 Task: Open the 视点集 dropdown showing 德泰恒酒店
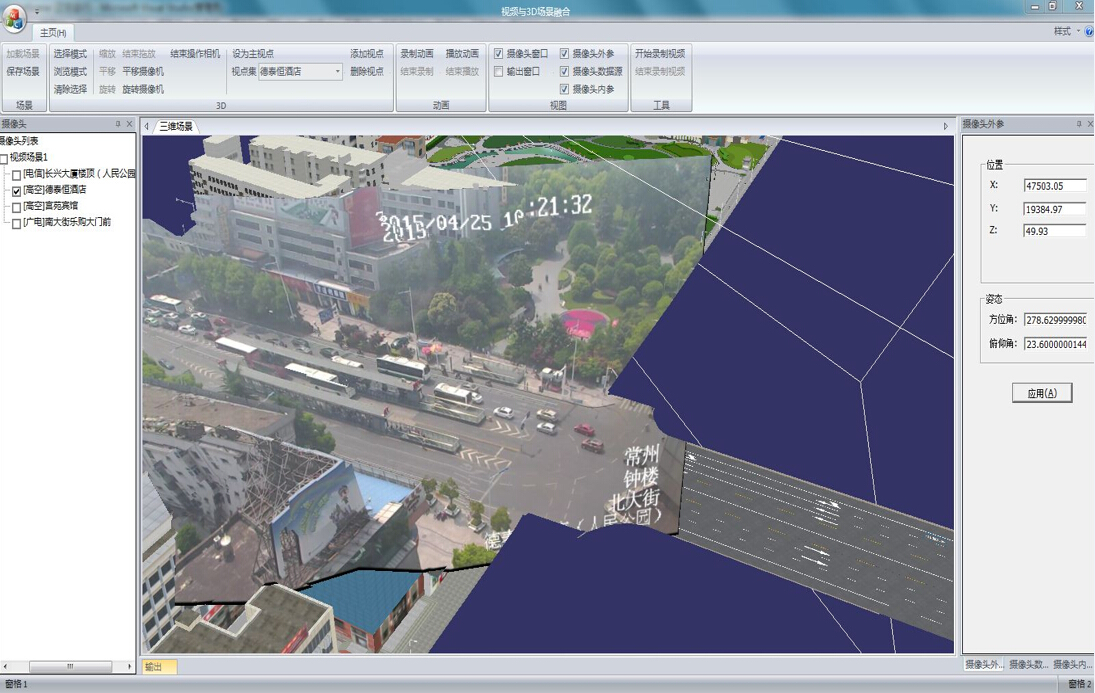click(x=337, y=72)
